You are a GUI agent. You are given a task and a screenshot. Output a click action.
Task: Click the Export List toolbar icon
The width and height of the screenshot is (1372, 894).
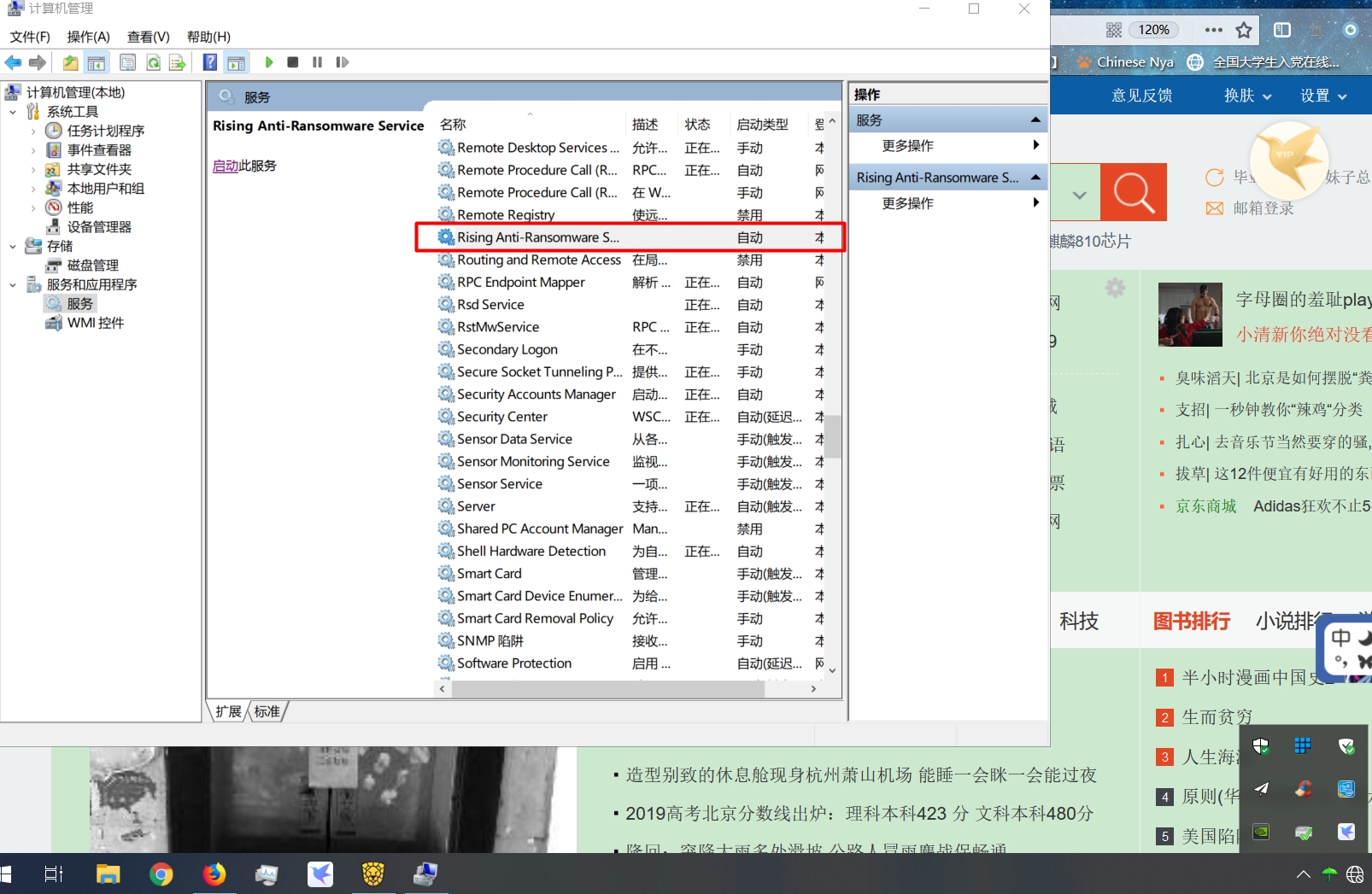coord(177,62)
